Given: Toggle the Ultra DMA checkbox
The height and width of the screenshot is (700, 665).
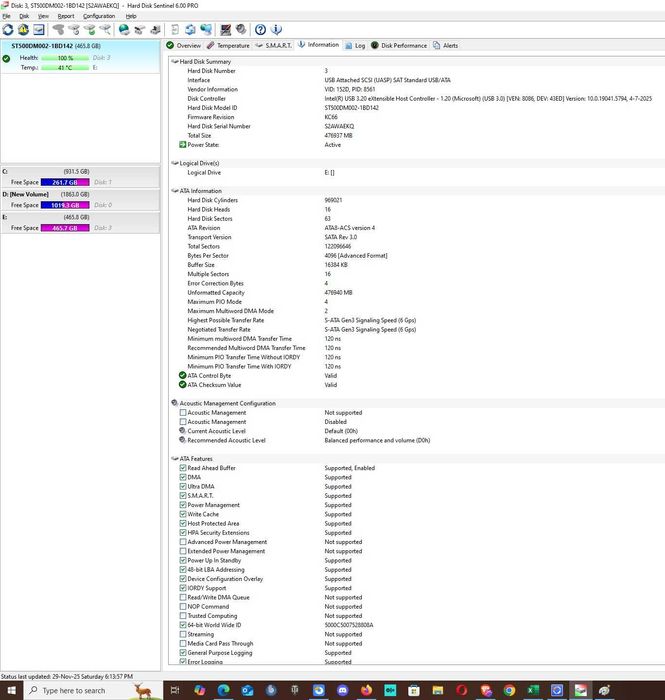Looking at the screenshot, I should coord(183,486).
